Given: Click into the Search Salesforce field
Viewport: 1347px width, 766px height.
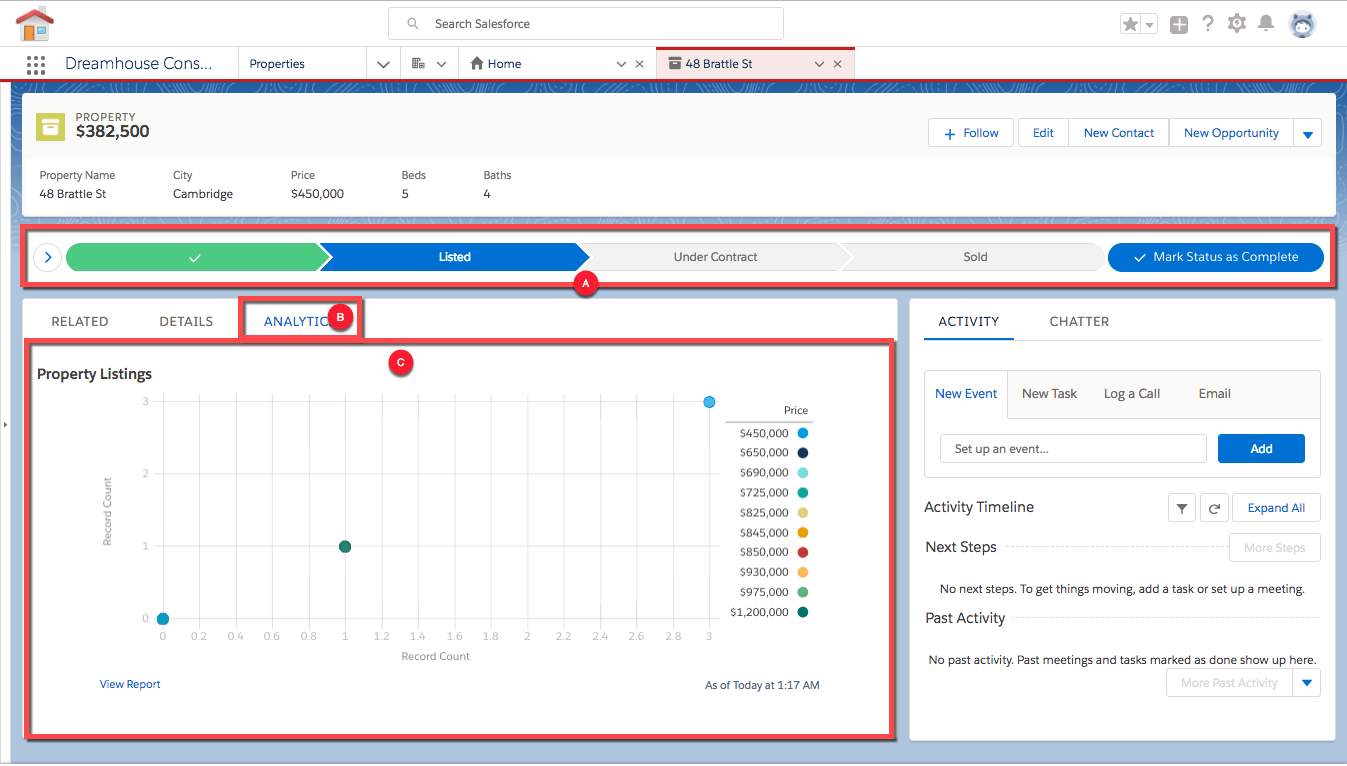Looking at the screenshot, I should (586, 24).
